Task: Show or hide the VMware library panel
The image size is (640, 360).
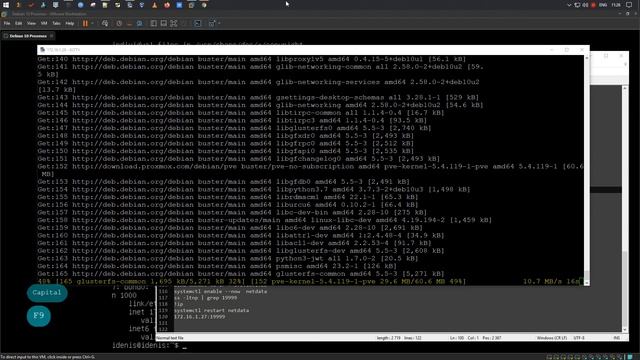Action: pos(153,23)
